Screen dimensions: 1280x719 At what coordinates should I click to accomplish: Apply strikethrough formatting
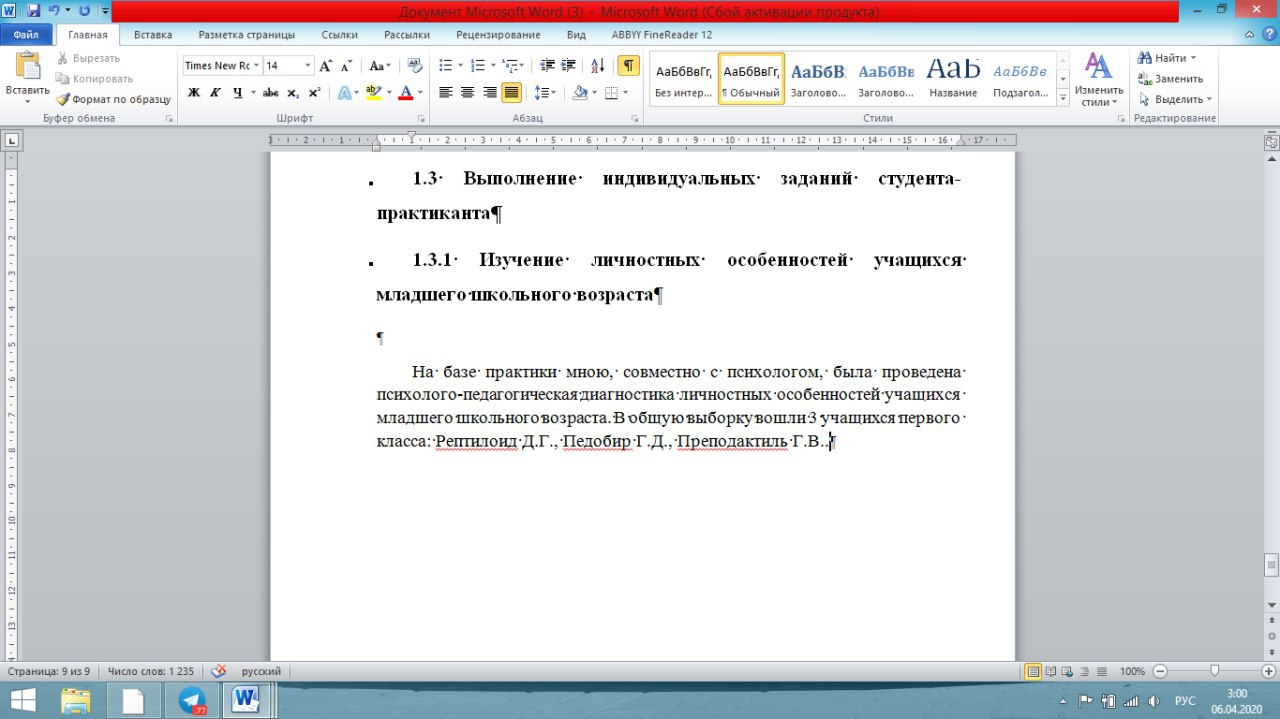[270, 93]
